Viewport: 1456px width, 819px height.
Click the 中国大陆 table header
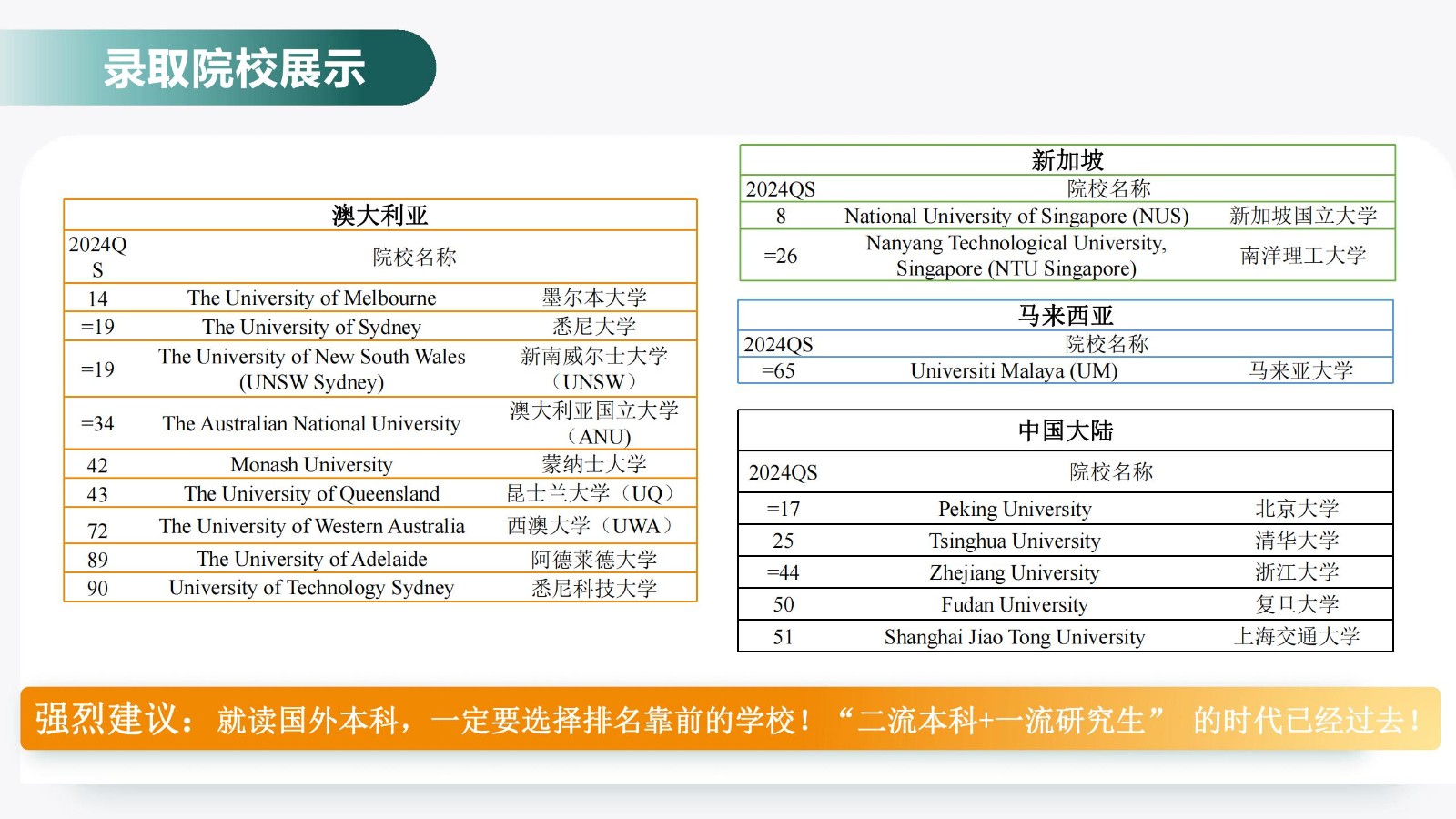pos(1066,430)
